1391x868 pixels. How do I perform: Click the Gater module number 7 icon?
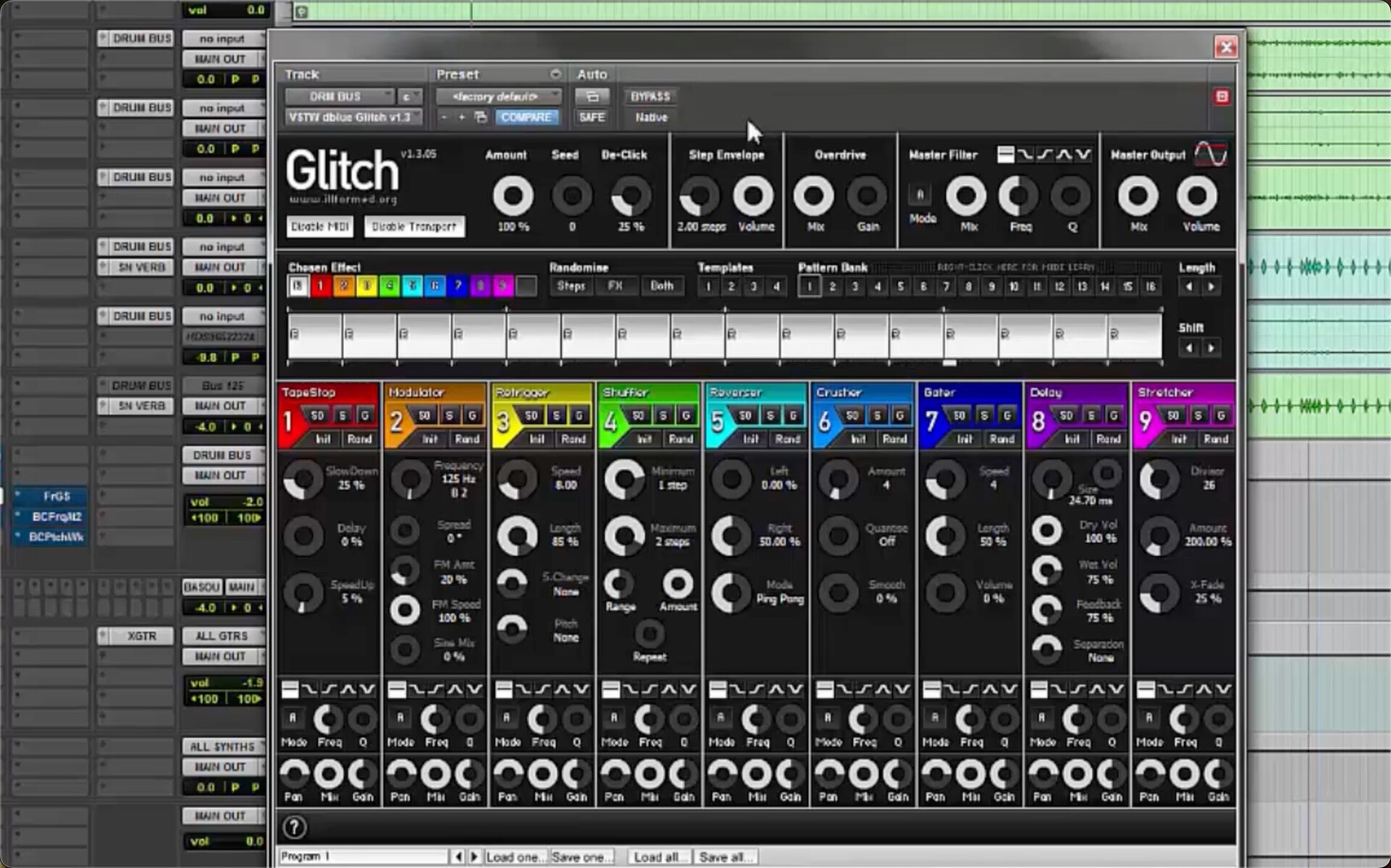click(x=932, y=421)
